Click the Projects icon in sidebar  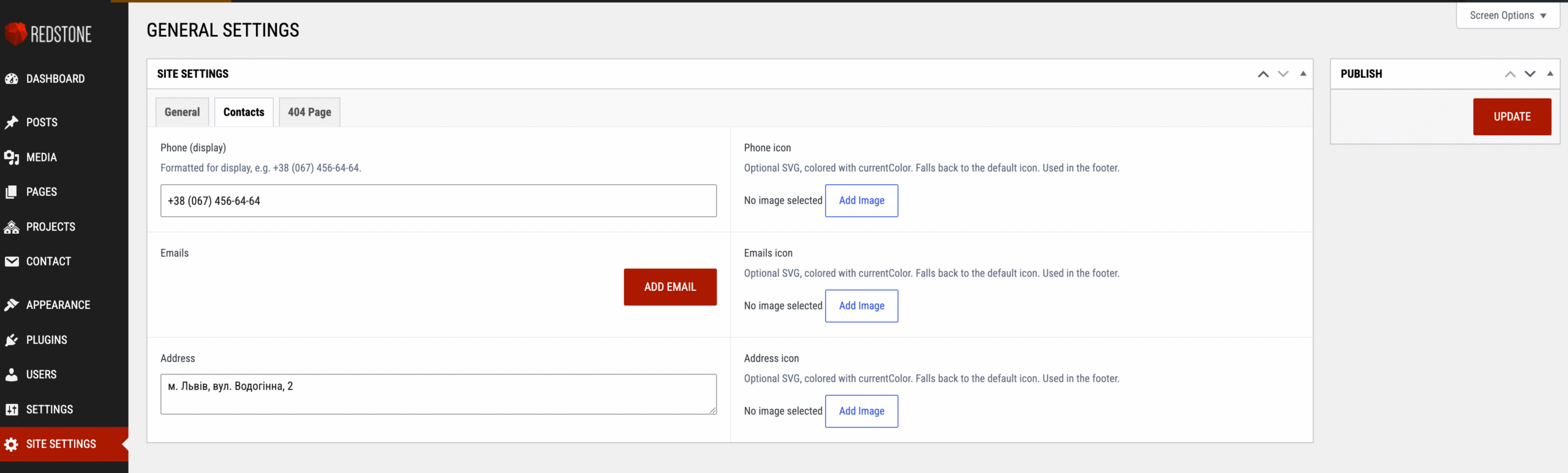[12, 227]
